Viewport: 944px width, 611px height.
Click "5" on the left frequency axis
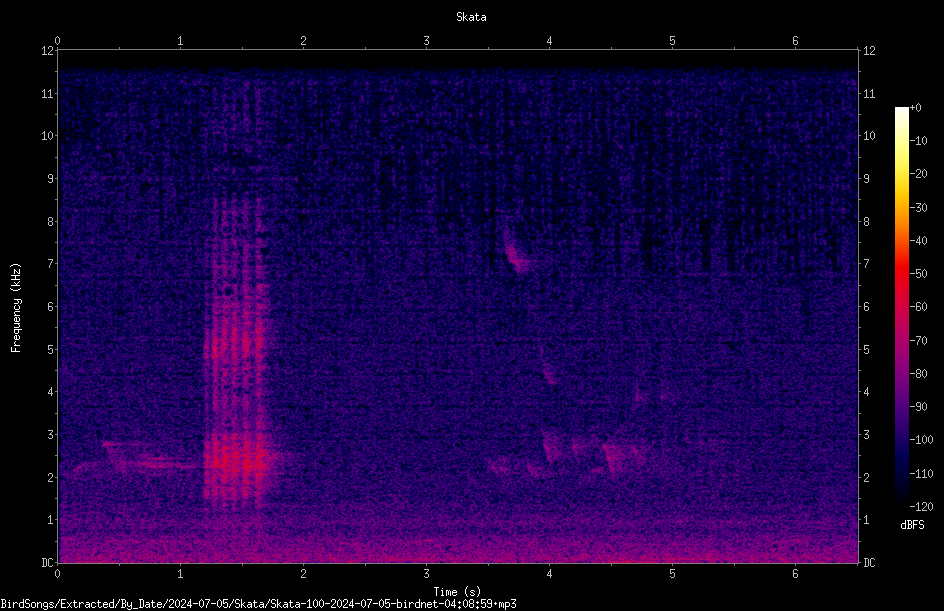coord(51,349)
